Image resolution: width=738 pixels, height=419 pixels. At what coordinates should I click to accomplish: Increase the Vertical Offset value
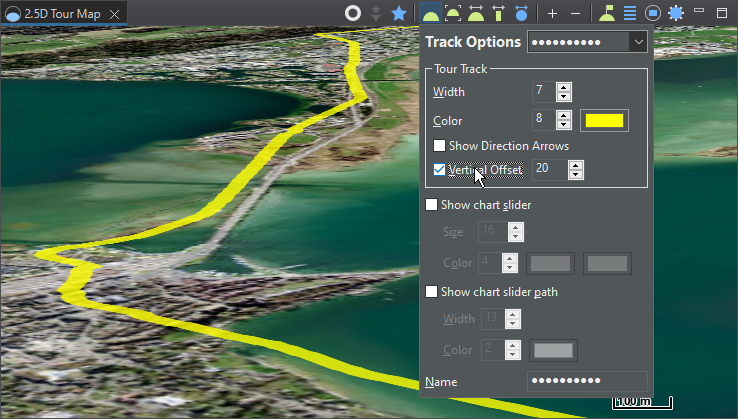(576, 165)
